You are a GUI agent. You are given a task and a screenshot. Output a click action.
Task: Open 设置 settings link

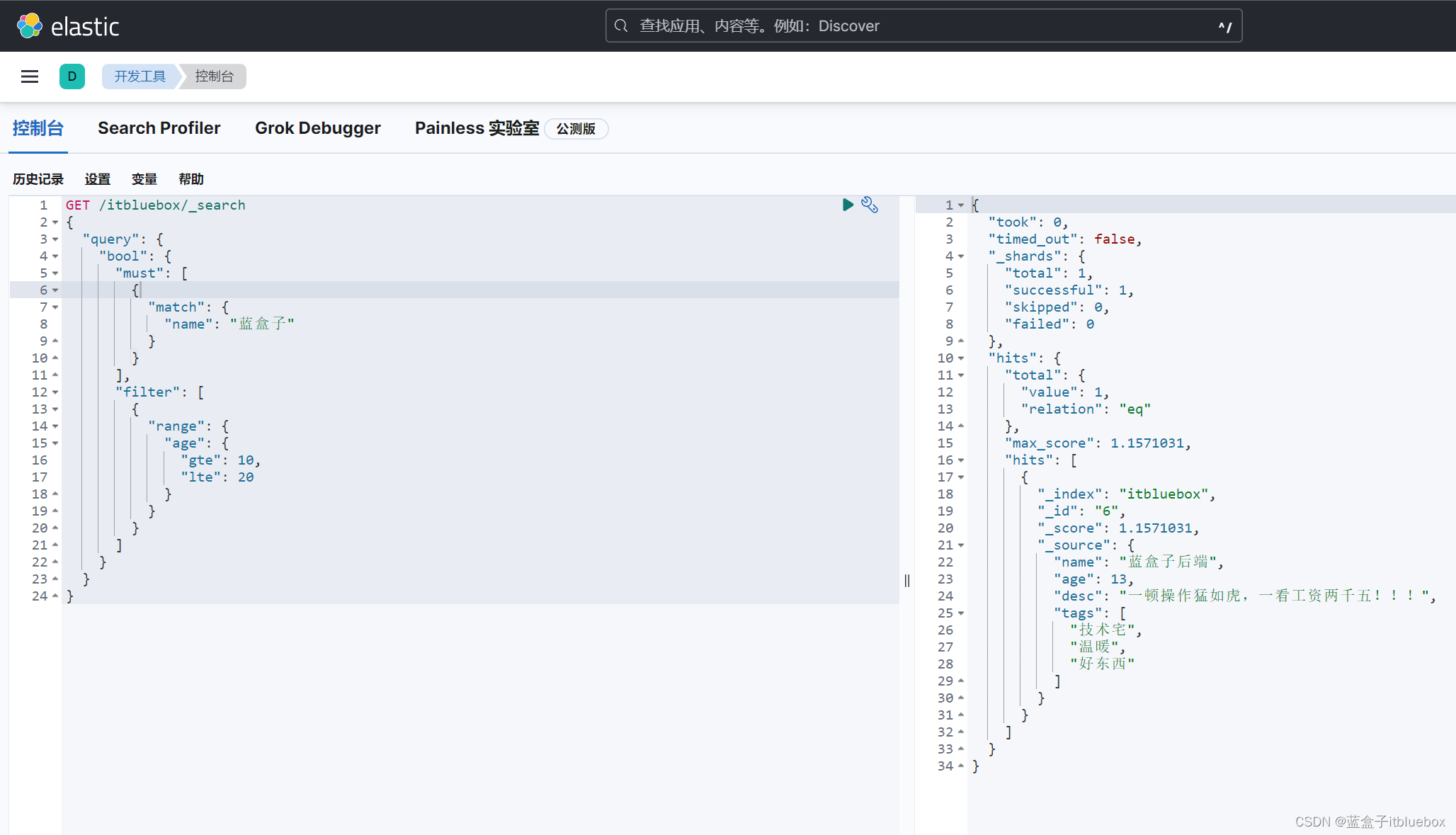coord(98,179)
